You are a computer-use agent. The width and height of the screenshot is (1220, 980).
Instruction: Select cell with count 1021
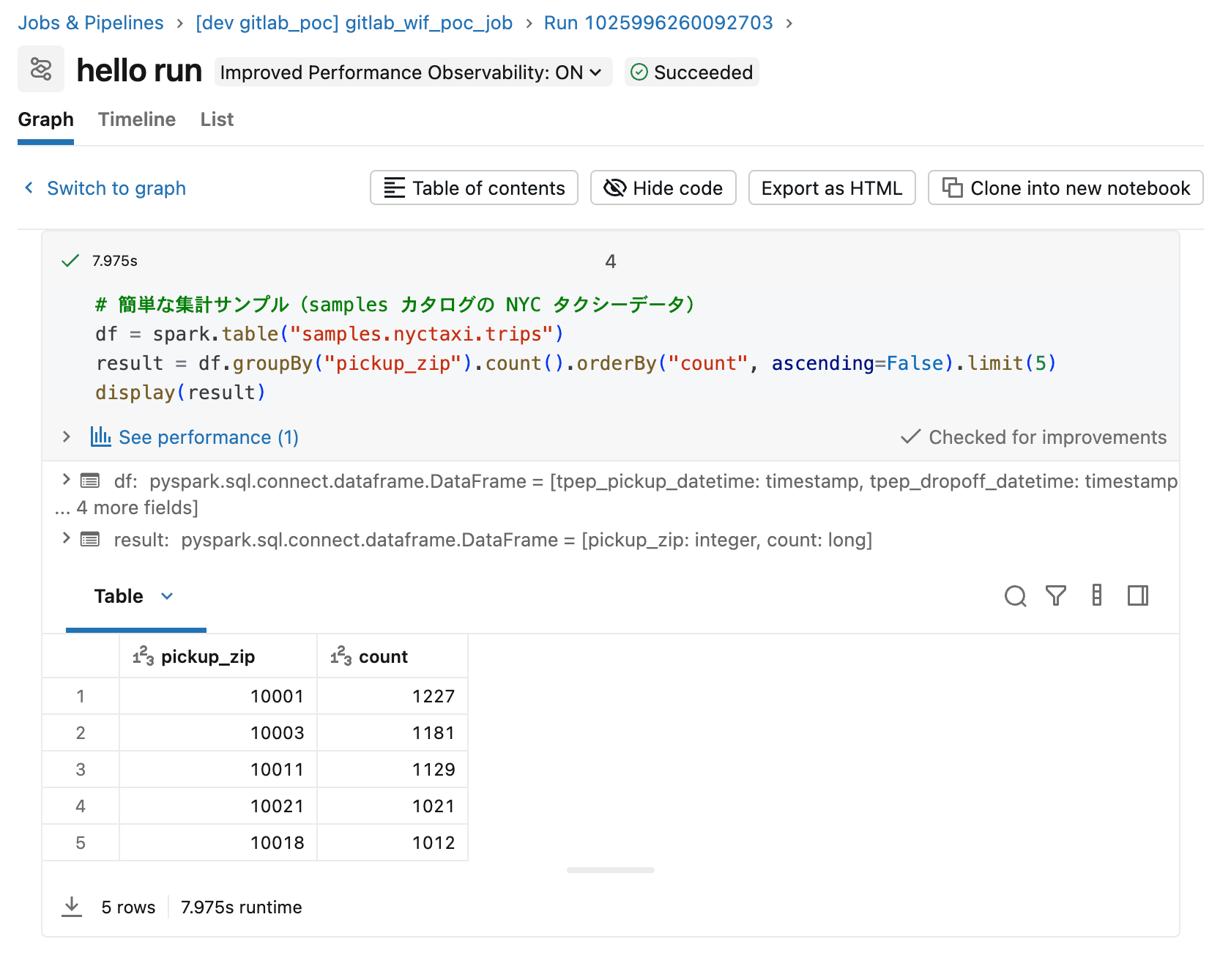(393, 806)
